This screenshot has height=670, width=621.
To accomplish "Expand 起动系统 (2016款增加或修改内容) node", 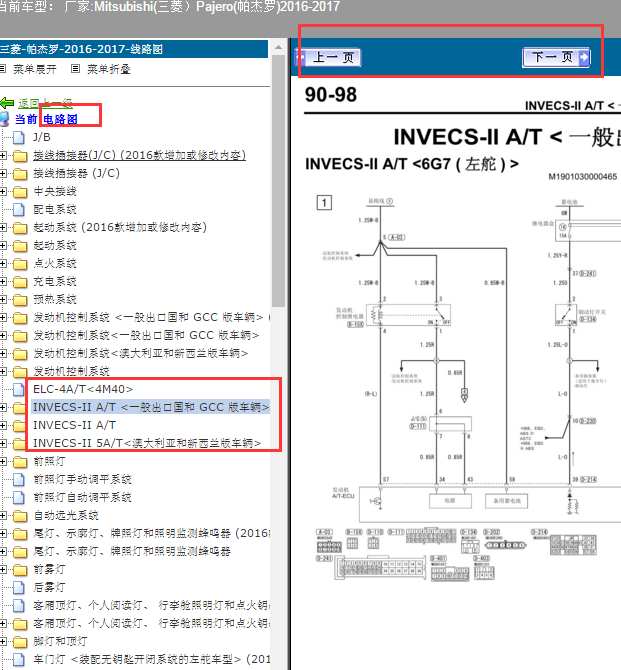I will pos(3,227).
